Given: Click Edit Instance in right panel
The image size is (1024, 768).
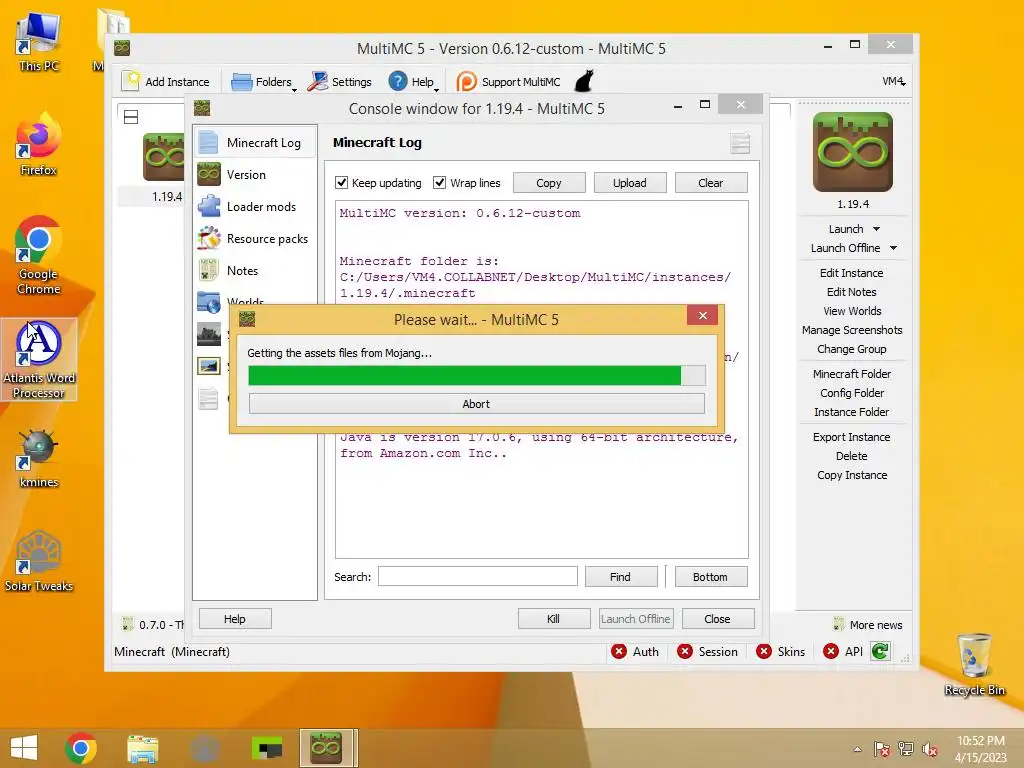Looking at the screenshot, I should coord(852,273).
